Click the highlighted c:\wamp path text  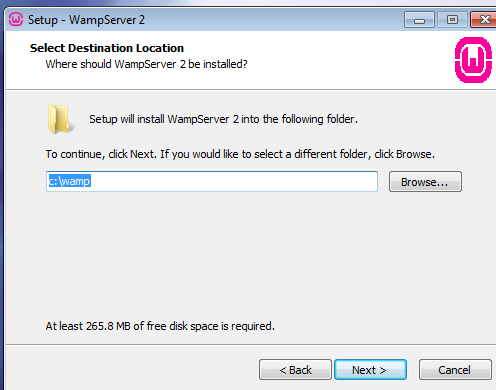(x=70, y=181)
